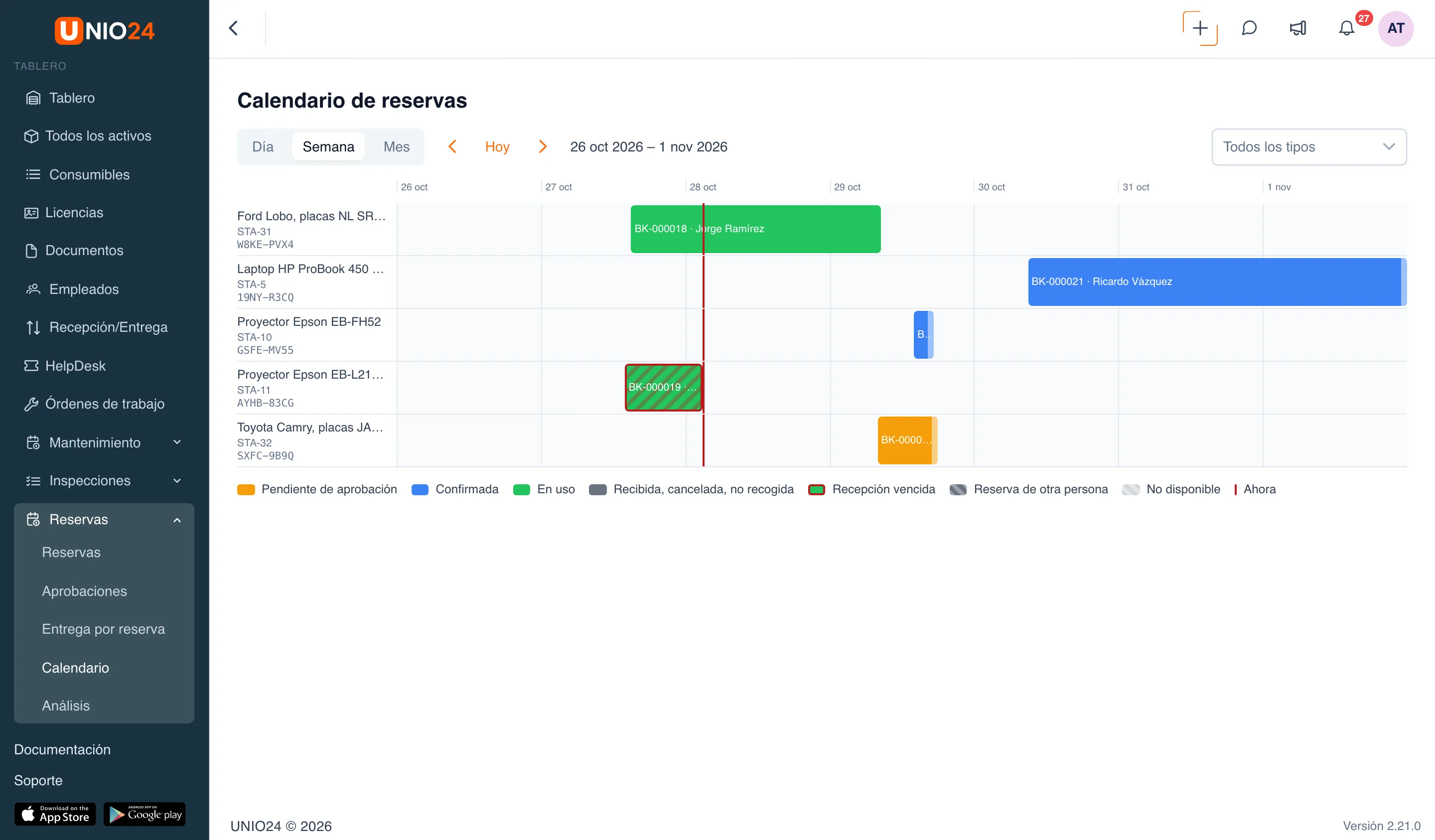Screen dimensions: 1435x840
Task: Go to the previous week
Action: click(452, 147)
